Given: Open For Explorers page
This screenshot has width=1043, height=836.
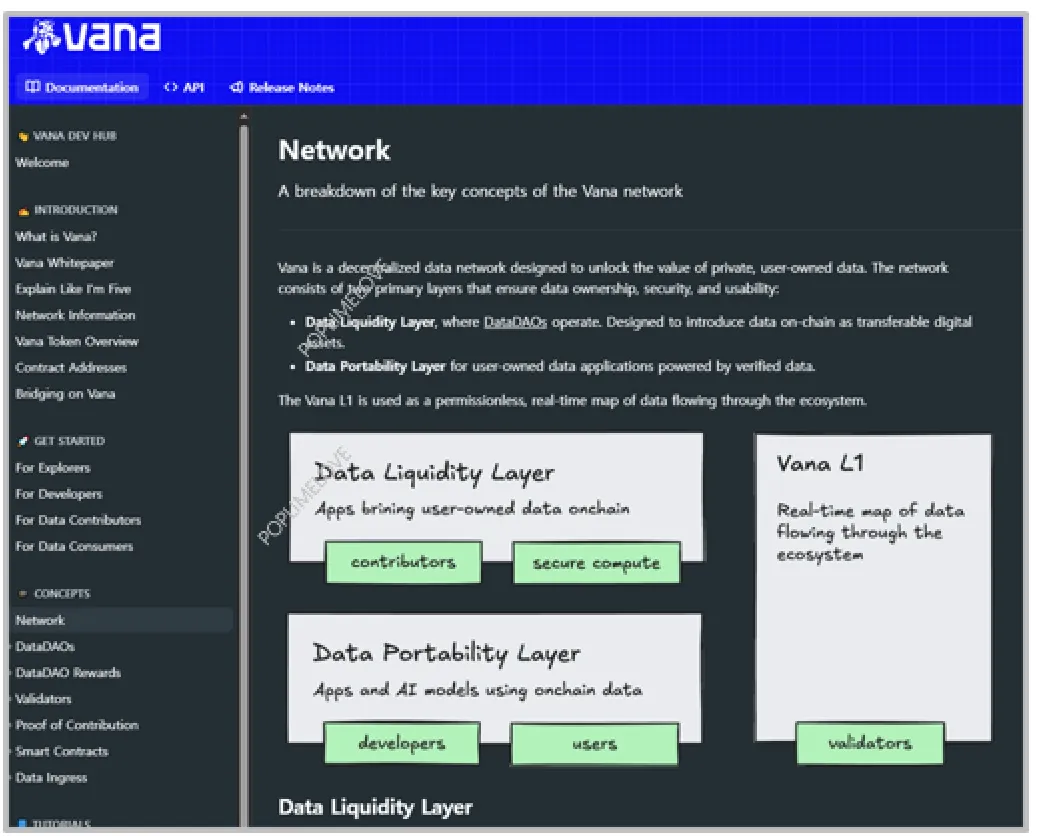Looking at the screenshot, I should pos(53,468).
